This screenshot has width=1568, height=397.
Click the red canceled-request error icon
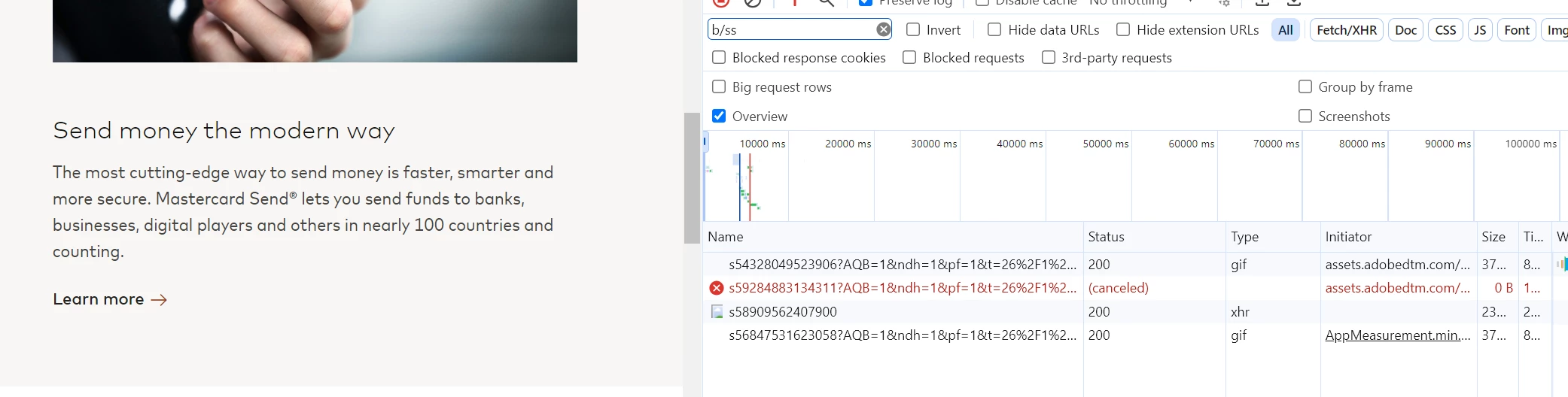point(717,288)
